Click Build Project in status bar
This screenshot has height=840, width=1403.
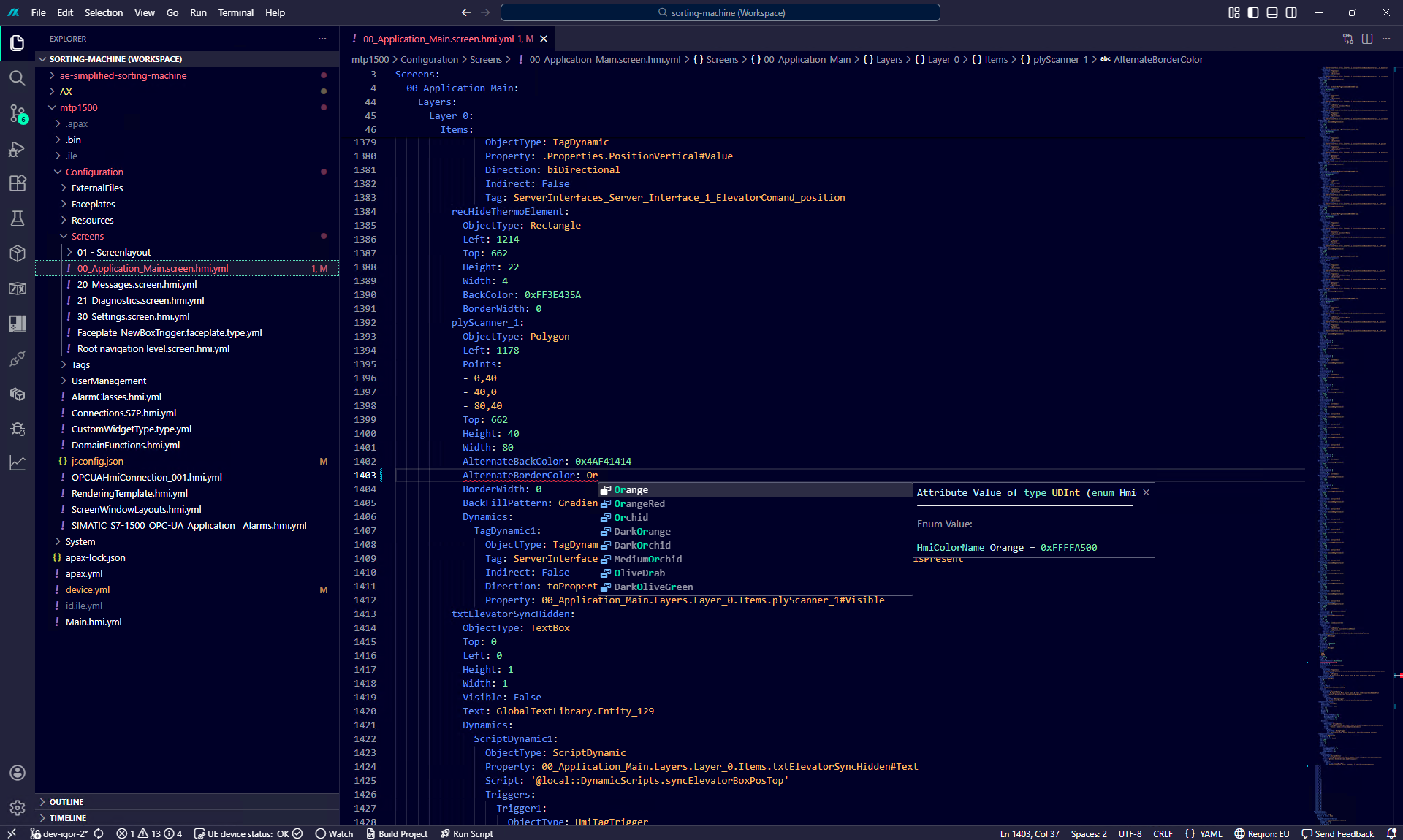[x=397, y=833]
